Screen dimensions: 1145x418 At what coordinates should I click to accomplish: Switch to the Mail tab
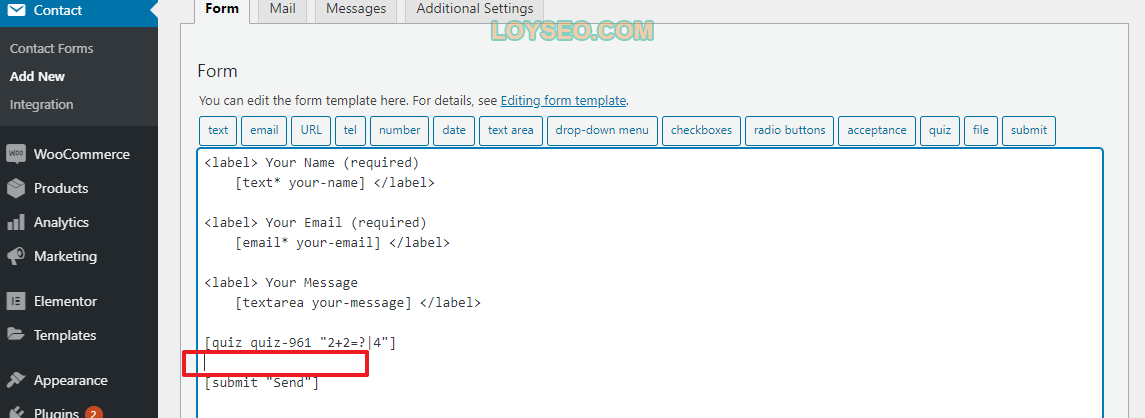point(283,10)
